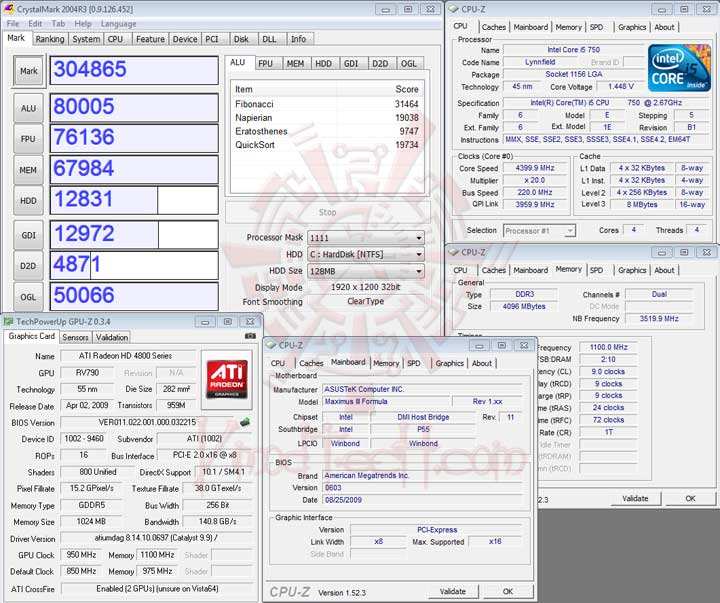720x603 pixels.
Task: Open the Language menu in CrystalMark
Action: click(118, 24)
